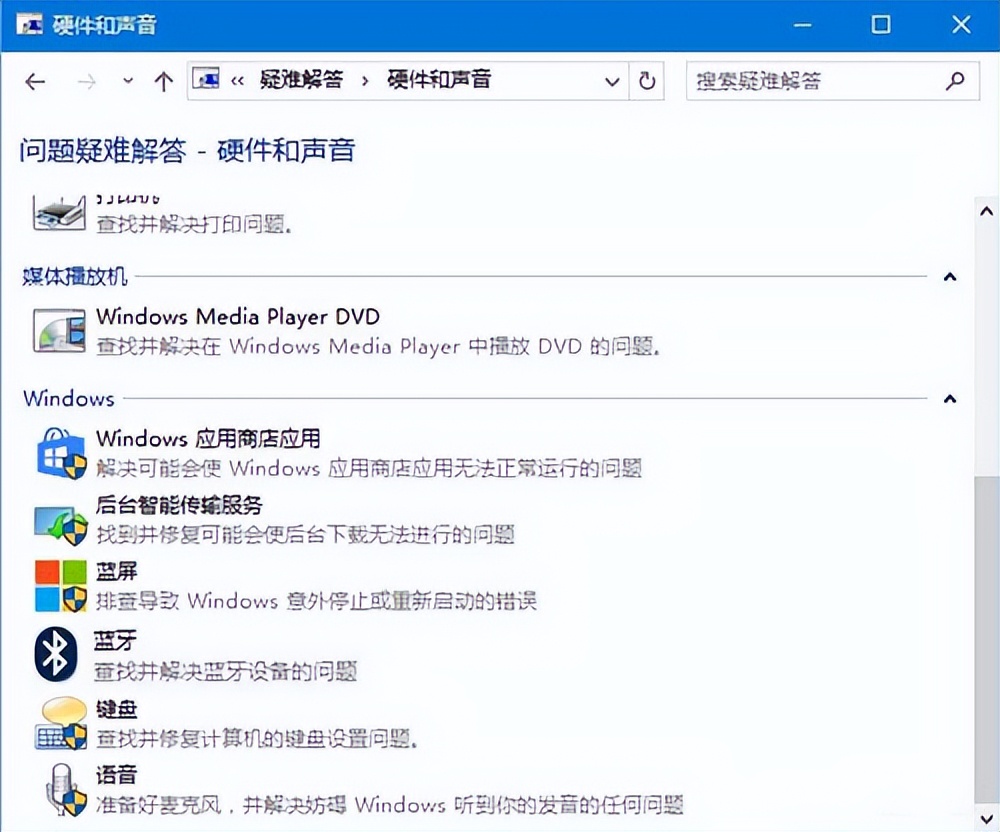Open the Windows 应用商店应用 troubleshooter
The height and width of the screenshot is (832, 1000).
pos(209,439)
